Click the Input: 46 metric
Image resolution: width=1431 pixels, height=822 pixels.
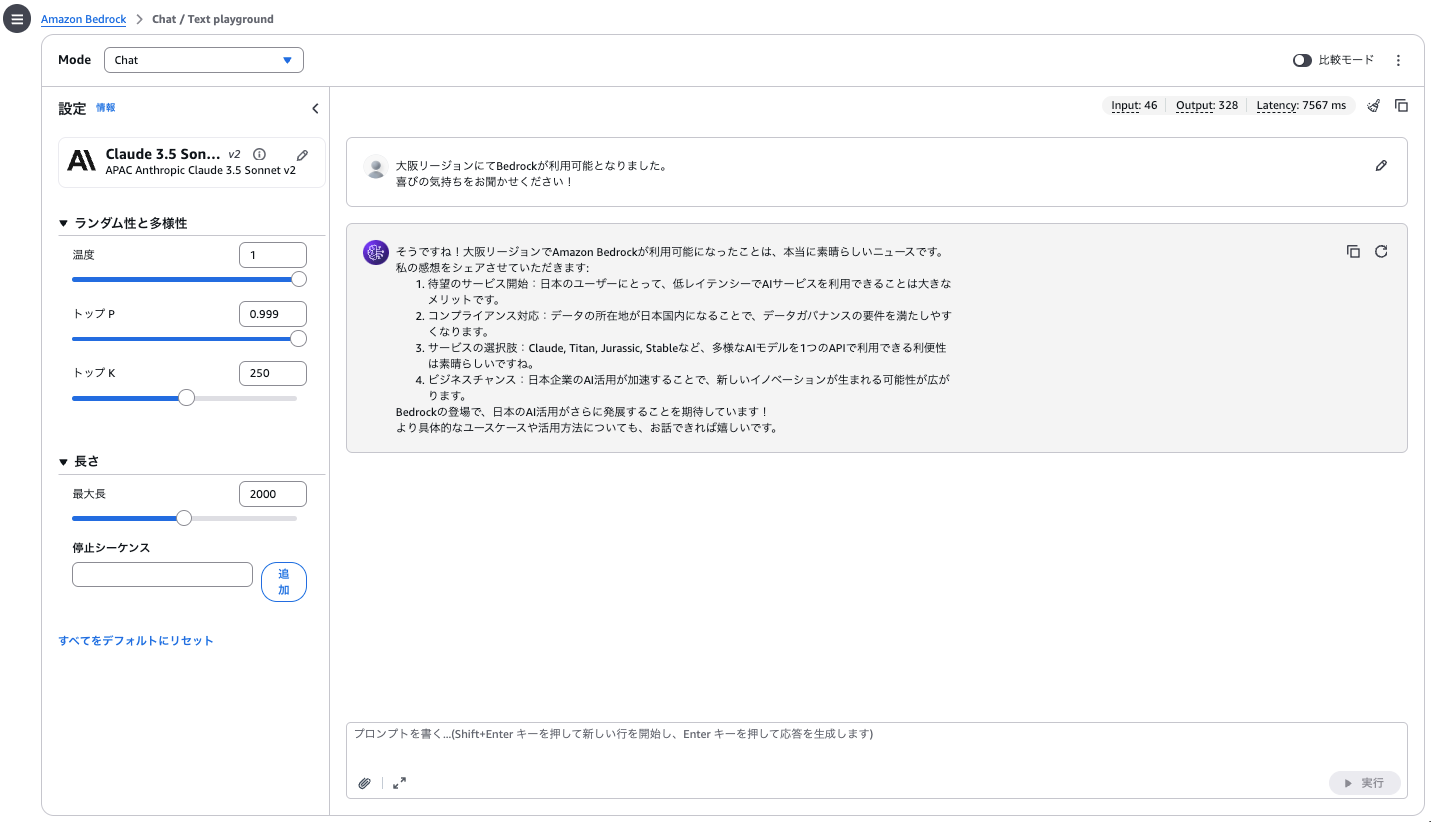(x=1134, y=106)
